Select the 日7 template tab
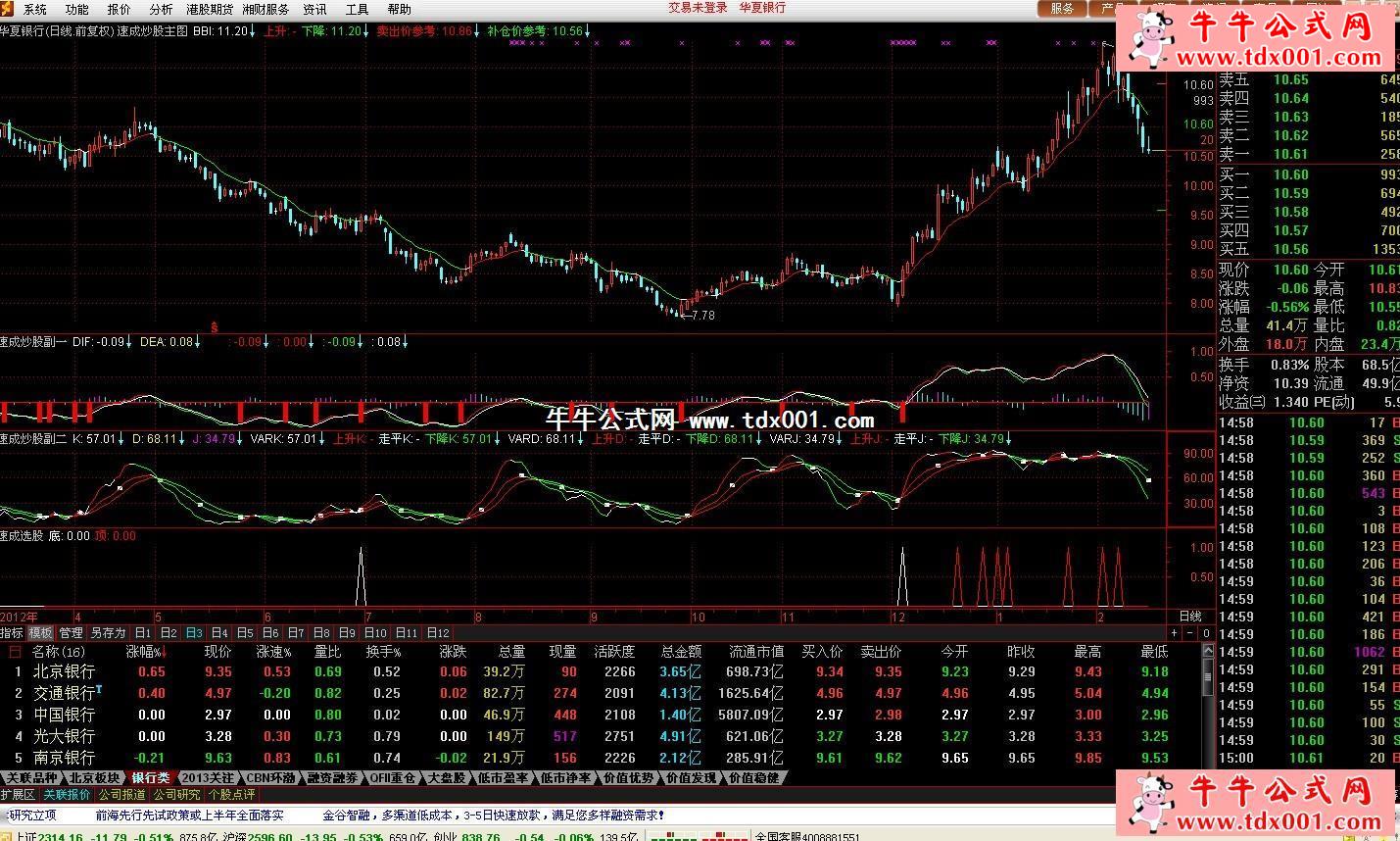Image resolution: width=1400 pixels, height=841 pixels. click(296, 633)
